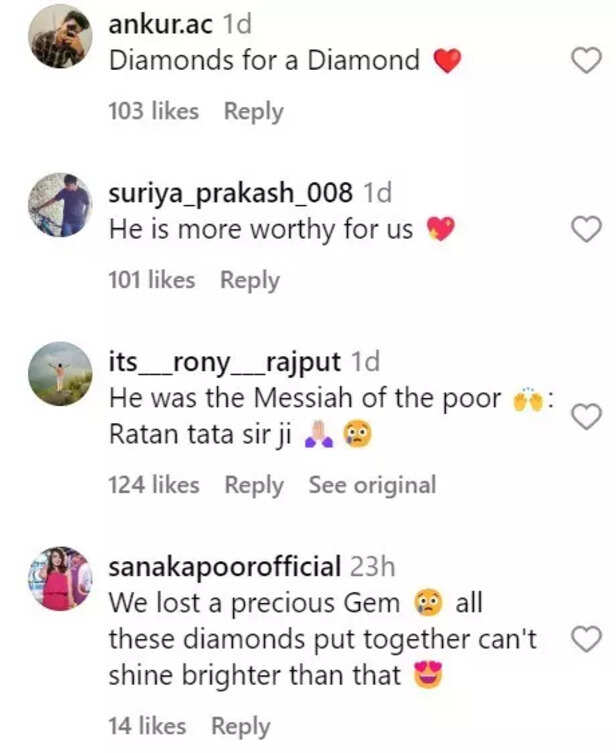This screenshot has width=616, height=753.
Task: Open ankur.ac username link
Action: [160, 23]
